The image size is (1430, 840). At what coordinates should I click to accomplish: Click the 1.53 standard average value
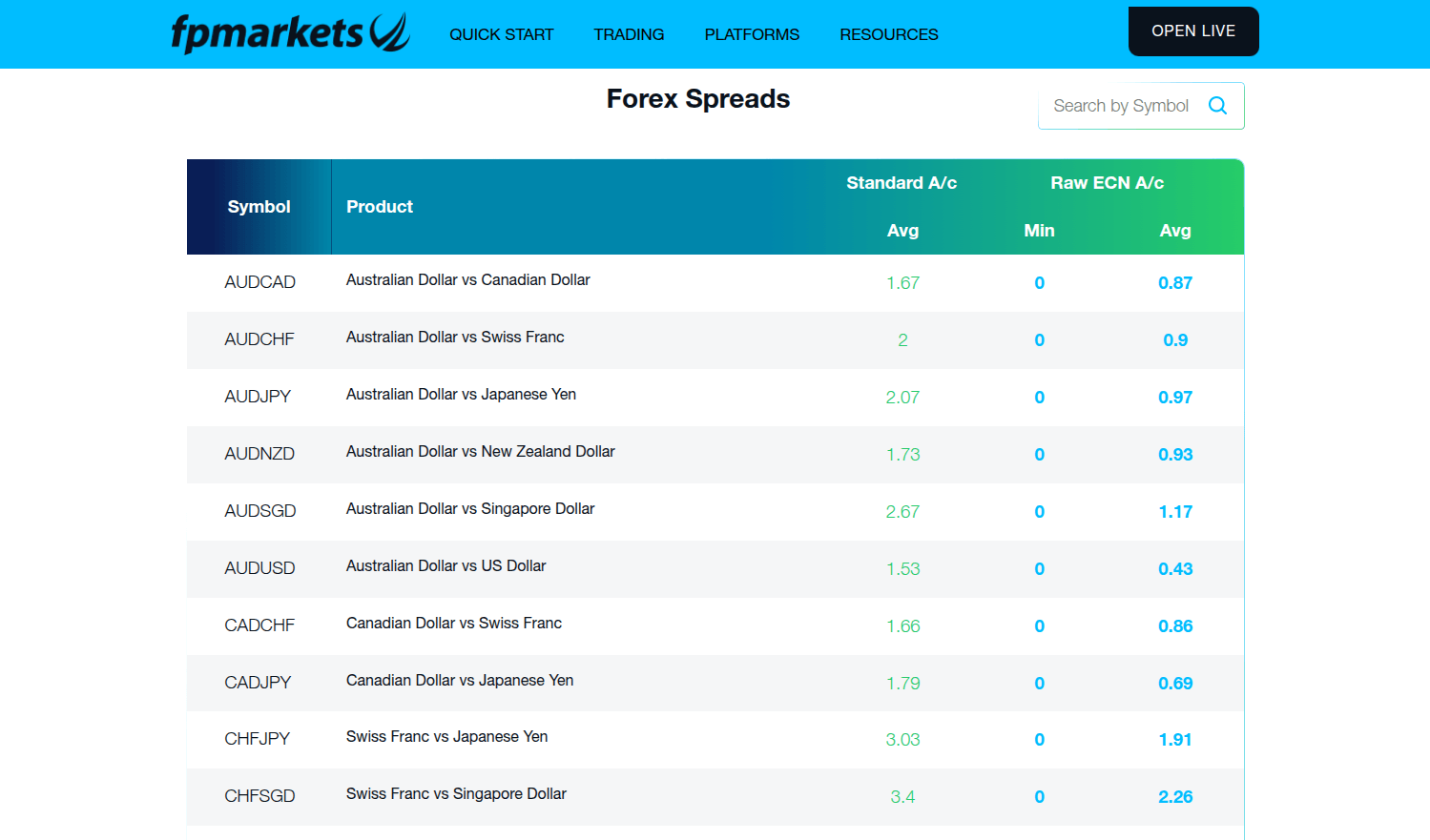pos(902,569)
